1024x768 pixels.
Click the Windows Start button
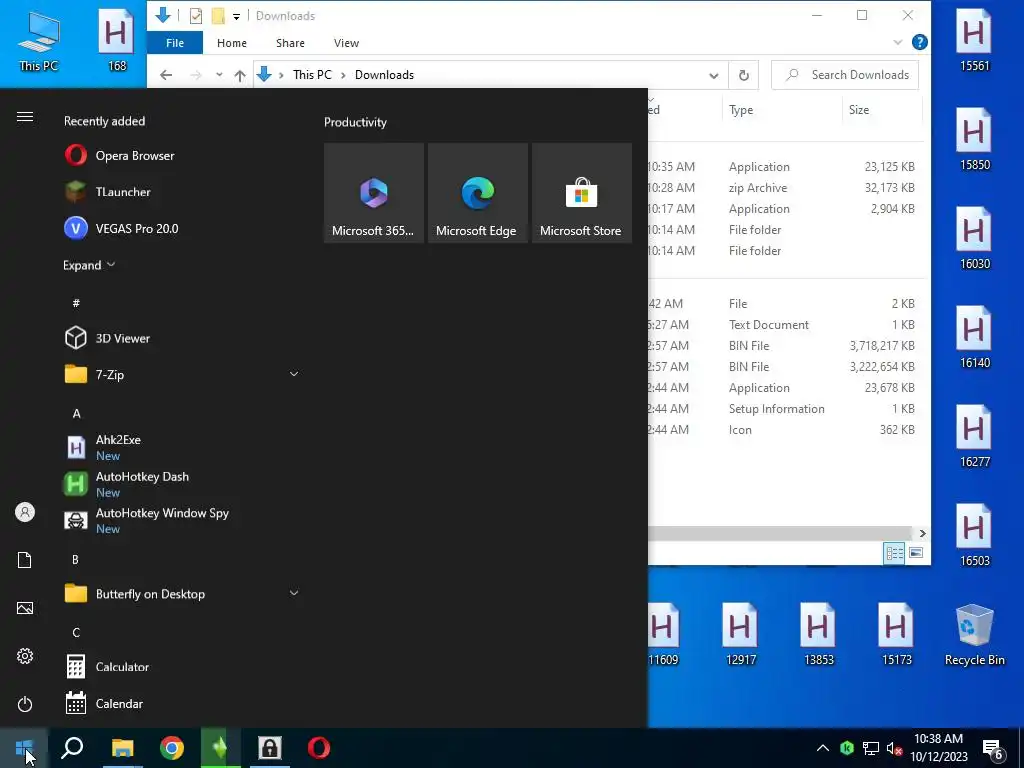coord(24,748)
